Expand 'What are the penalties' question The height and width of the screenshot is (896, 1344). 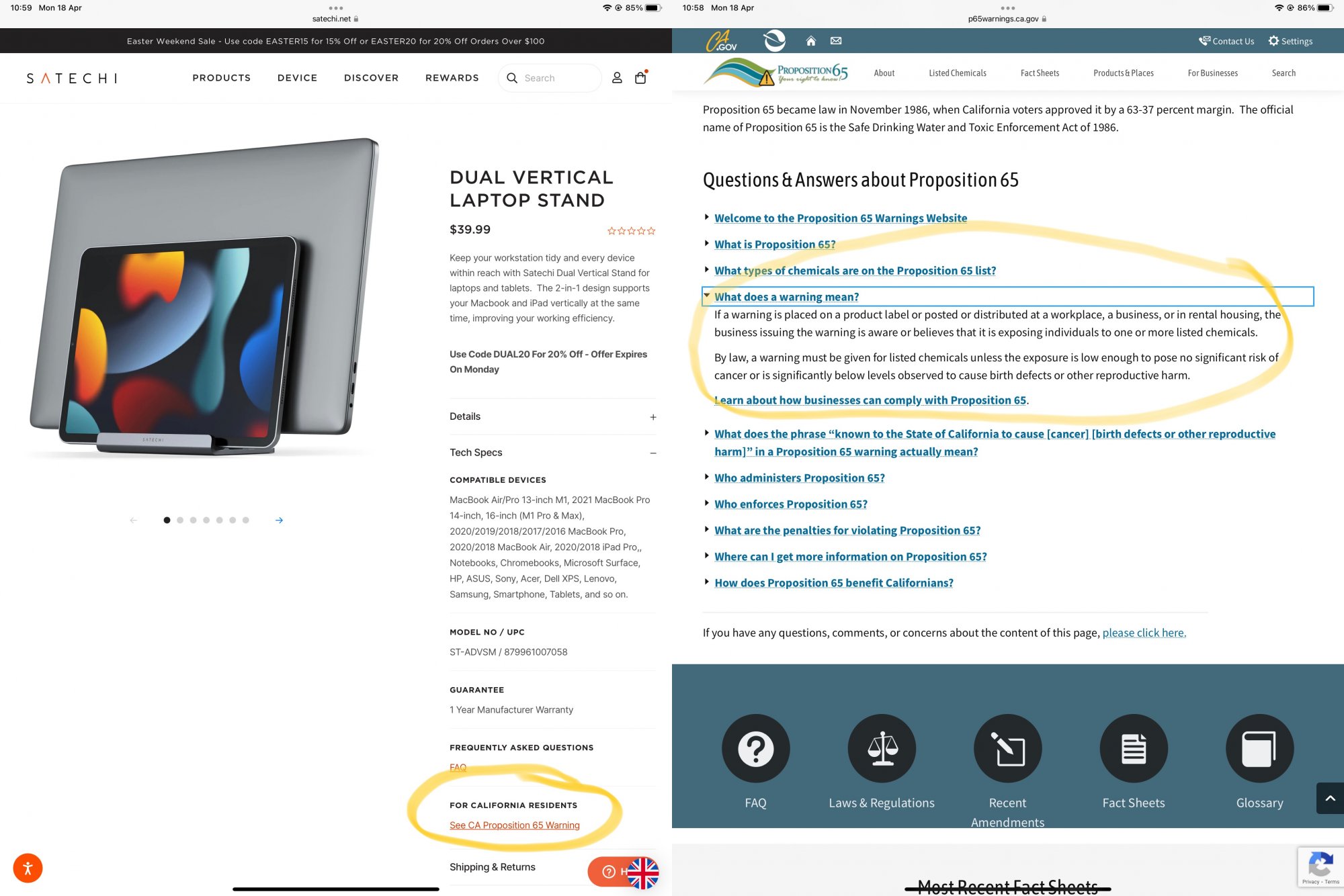pos(847,530)
